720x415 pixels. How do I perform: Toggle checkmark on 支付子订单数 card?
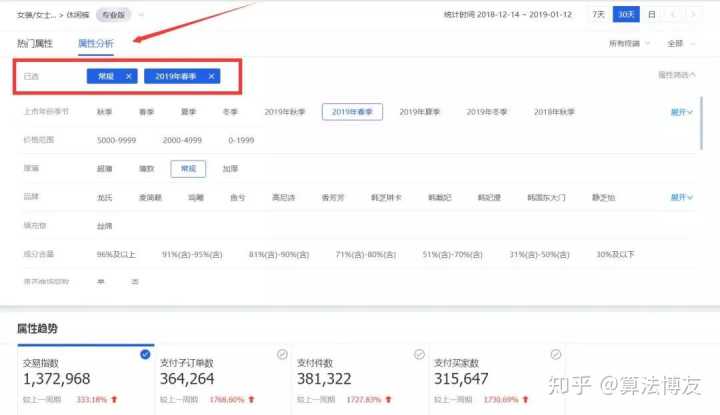coord(282,354)
